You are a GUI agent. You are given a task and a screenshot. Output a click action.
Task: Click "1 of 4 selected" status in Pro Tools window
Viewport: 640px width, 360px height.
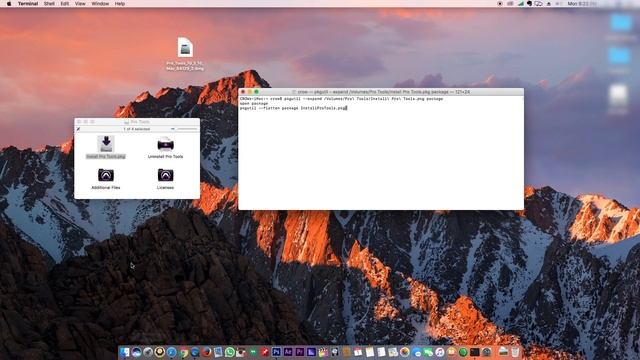(x=137, y=129)
